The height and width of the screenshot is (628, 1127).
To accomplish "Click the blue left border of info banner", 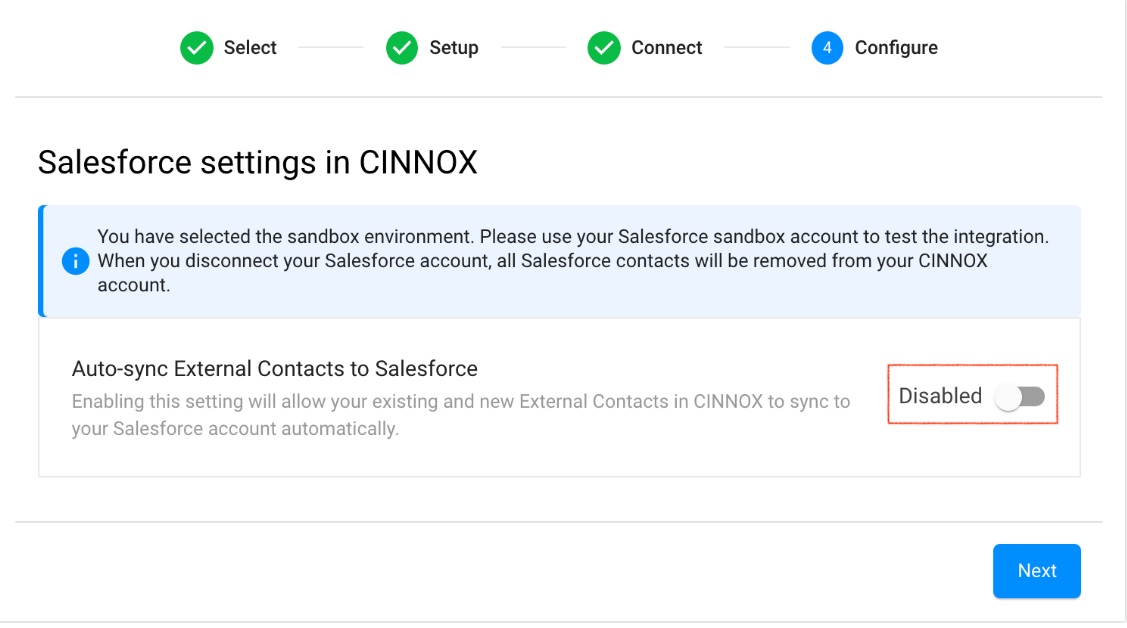I will (x=41, y=260).
